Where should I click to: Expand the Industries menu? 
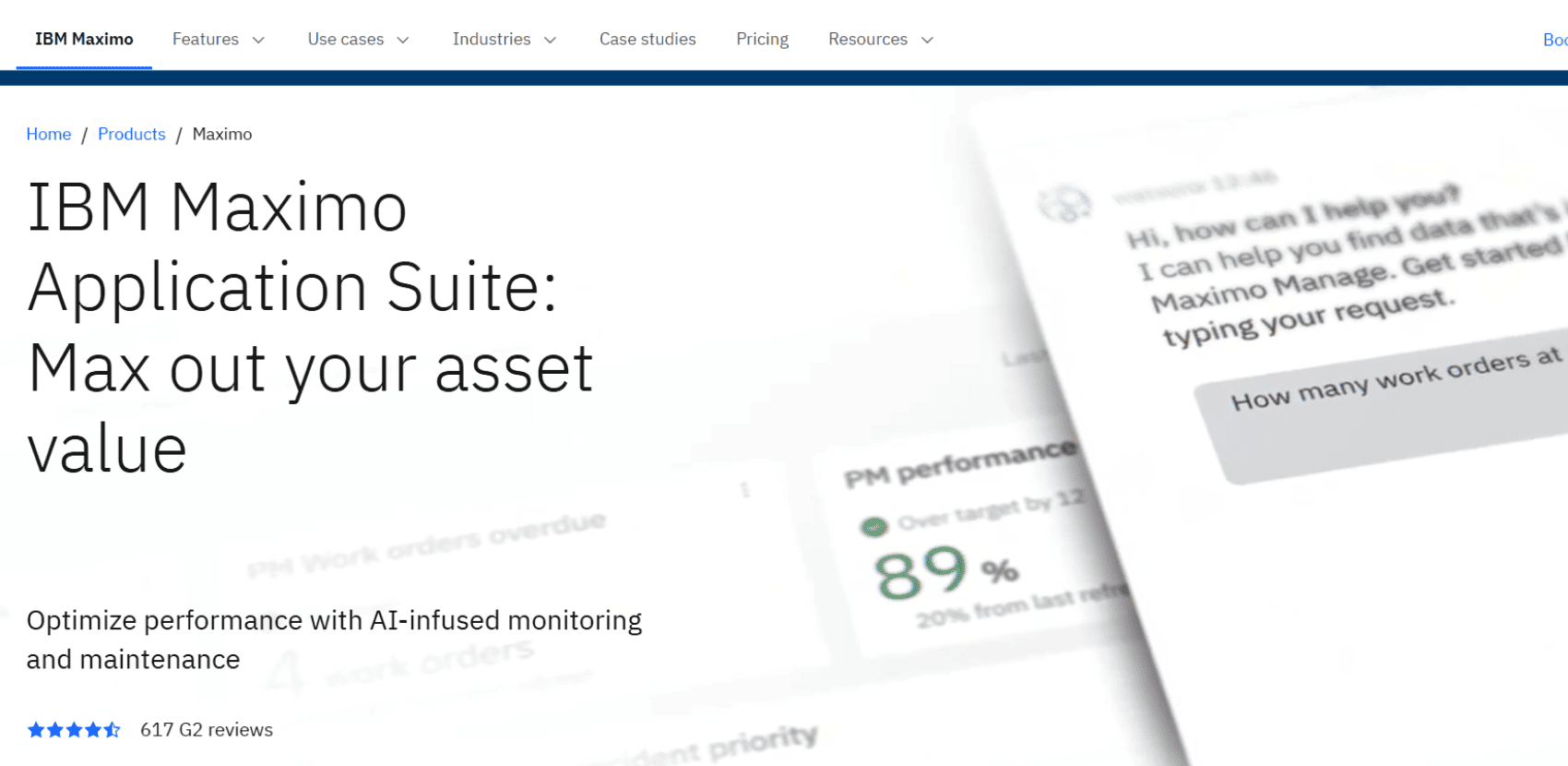click(x=505, y=39)
